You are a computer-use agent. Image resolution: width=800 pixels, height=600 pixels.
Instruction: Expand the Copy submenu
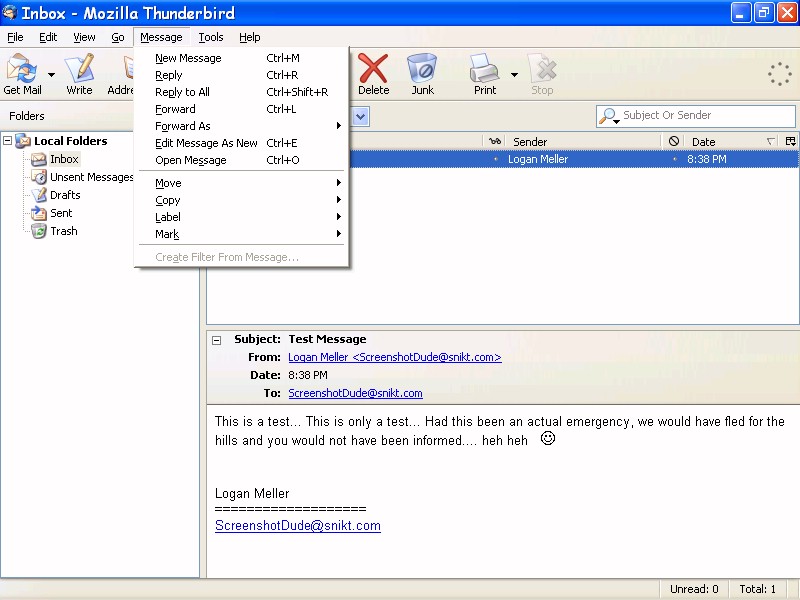point(242,200)
